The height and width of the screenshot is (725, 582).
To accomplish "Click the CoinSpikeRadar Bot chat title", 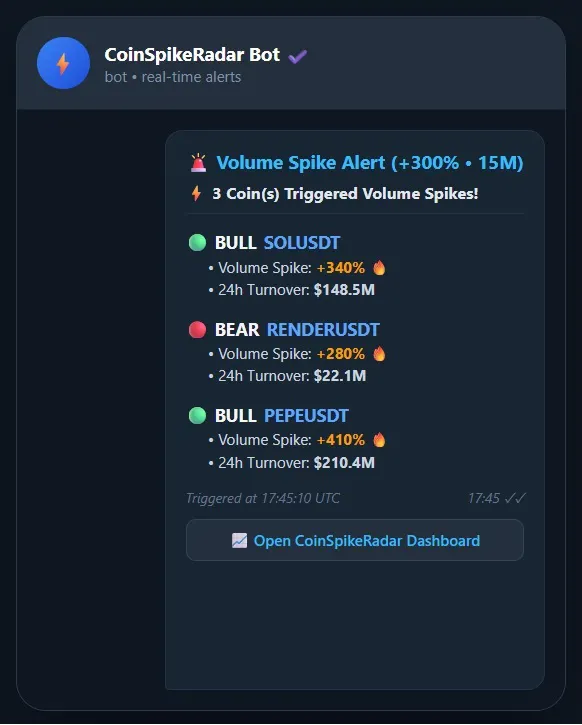I will pos(192,55).
